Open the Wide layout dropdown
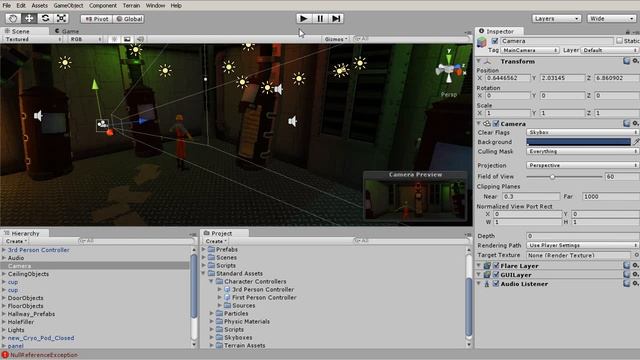Viewport: 640px width, 360px height. point(611,19)
